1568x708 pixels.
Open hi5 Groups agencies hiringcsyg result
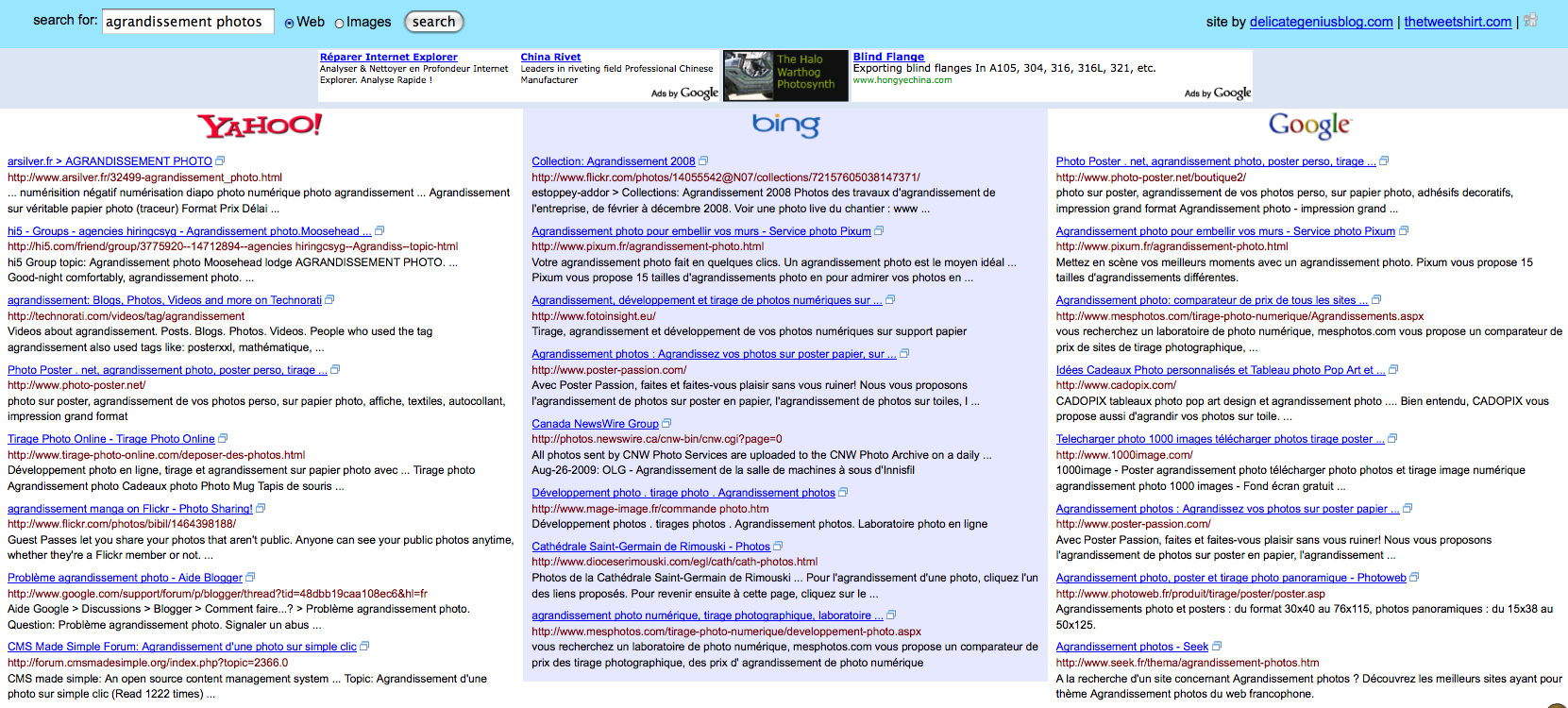tap(190, 231)
